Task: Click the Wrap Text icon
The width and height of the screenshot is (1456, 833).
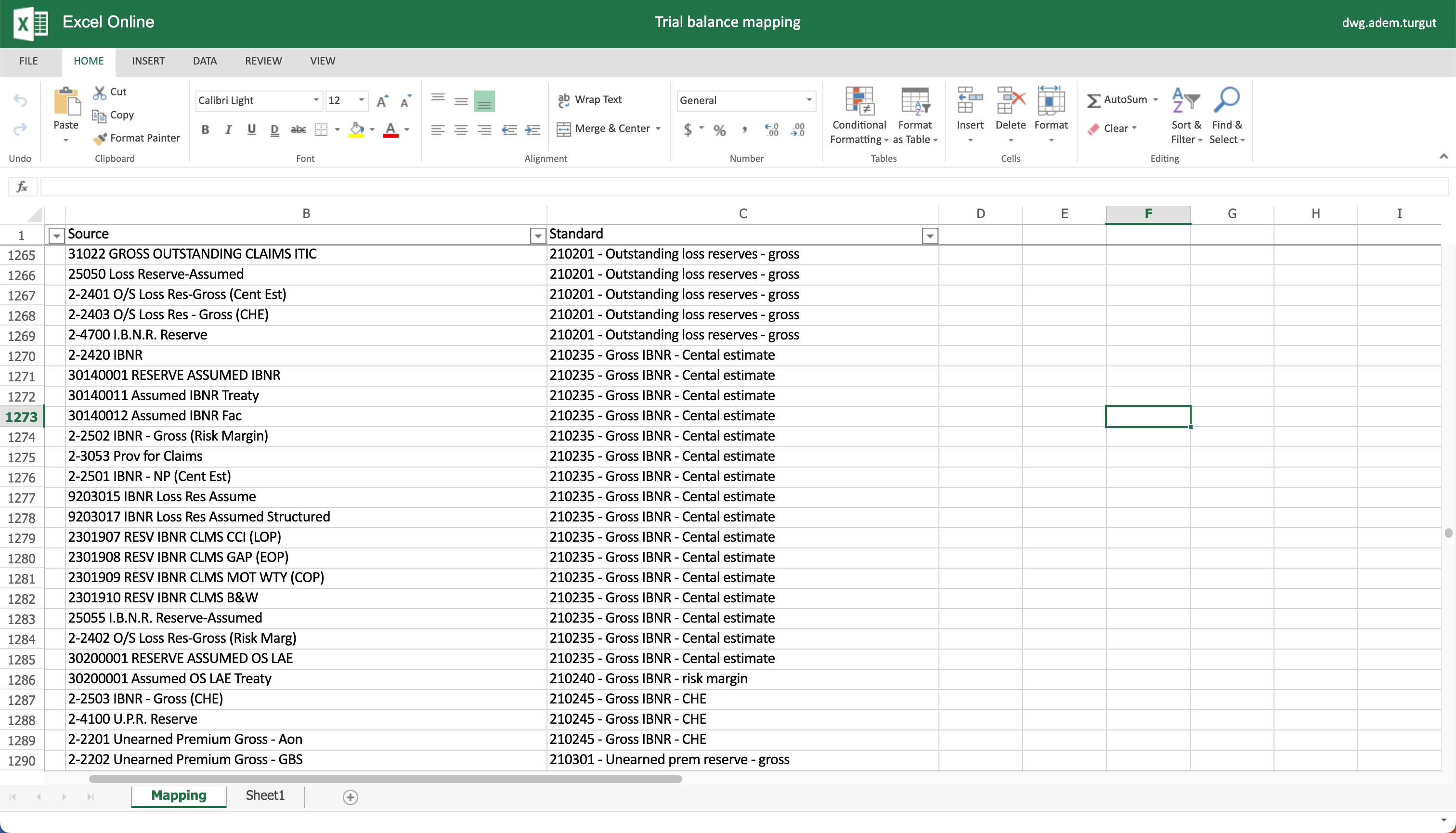Action: point(563,100)
